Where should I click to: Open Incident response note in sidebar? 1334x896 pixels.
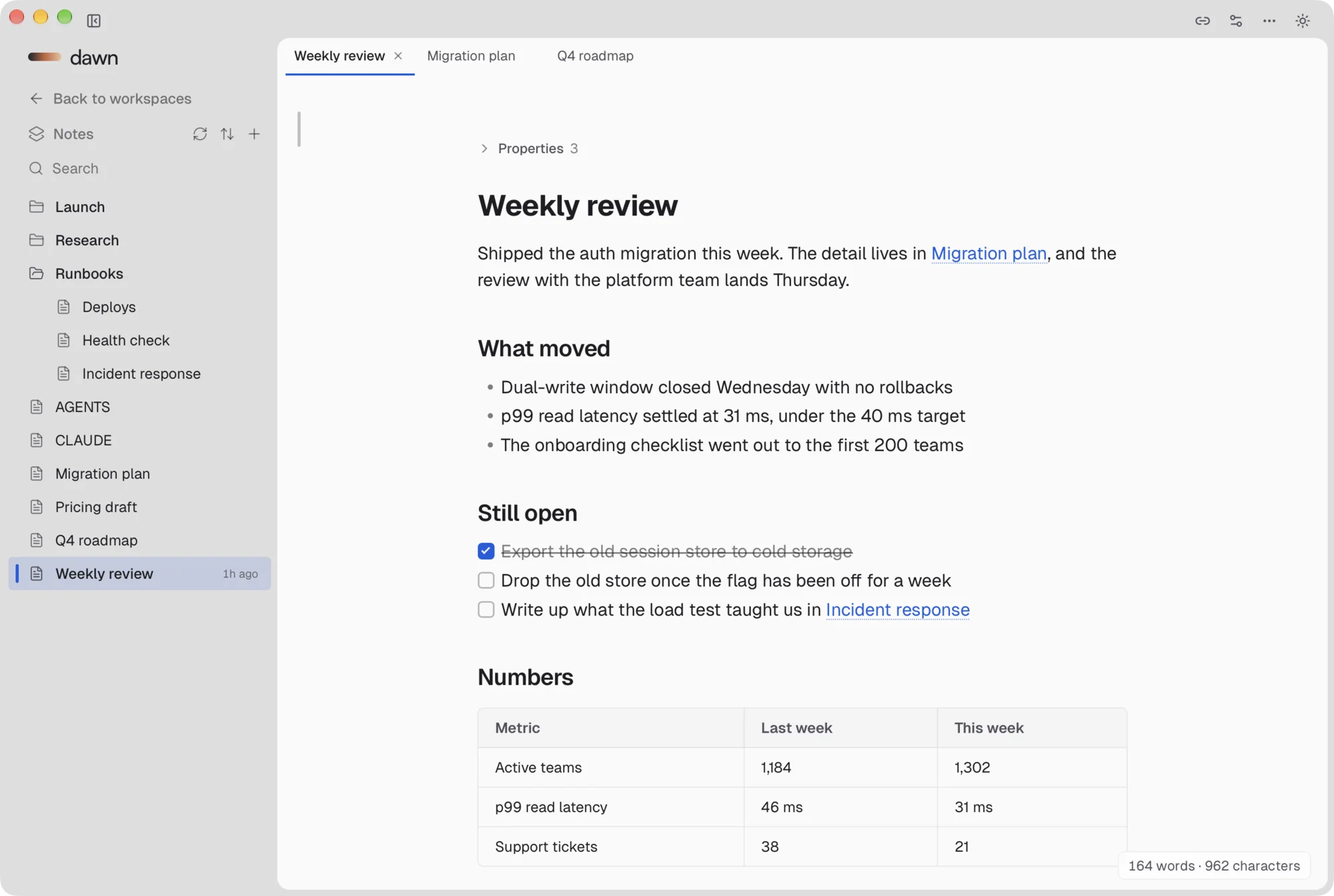[139, 373]
